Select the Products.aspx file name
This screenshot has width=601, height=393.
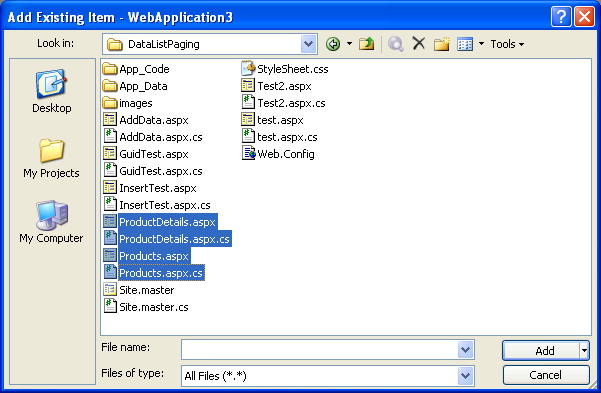pos(154,256)
